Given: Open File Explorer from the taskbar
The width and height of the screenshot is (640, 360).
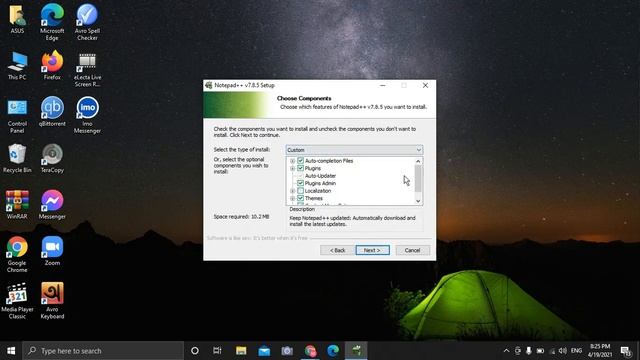Looking at the screenshot, I should pyautogui.click(x=241, y=351).
